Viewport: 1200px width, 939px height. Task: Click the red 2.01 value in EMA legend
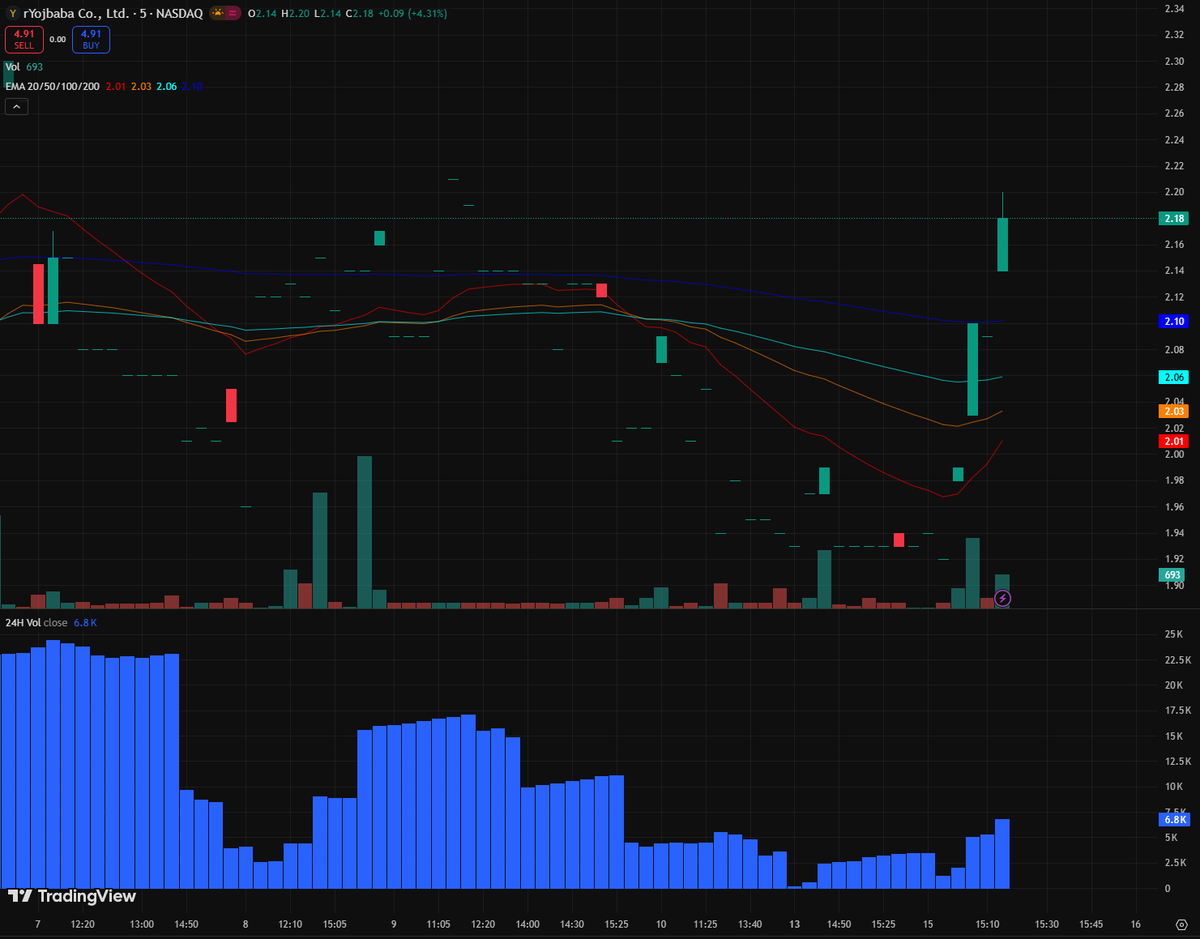(x=115, y=87)
